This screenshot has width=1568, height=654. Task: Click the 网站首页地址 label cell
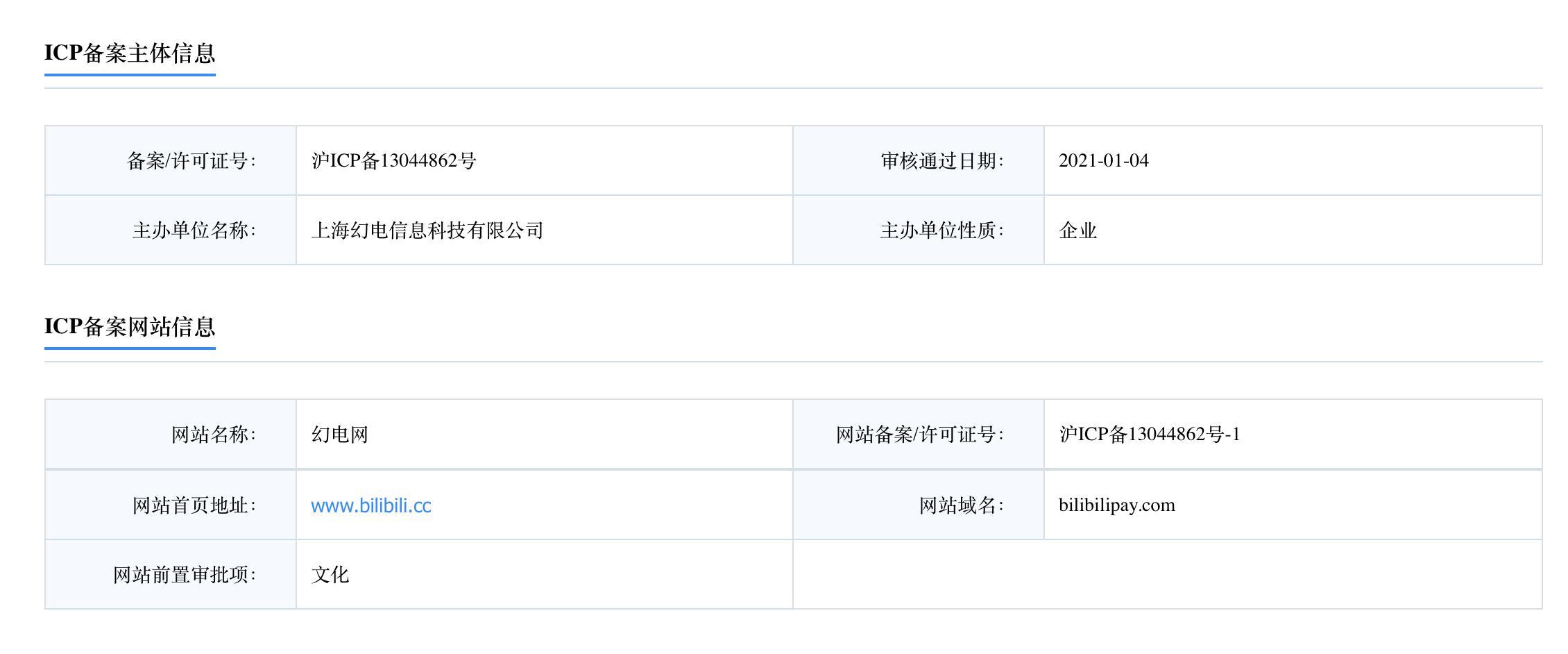pos(194,505)
